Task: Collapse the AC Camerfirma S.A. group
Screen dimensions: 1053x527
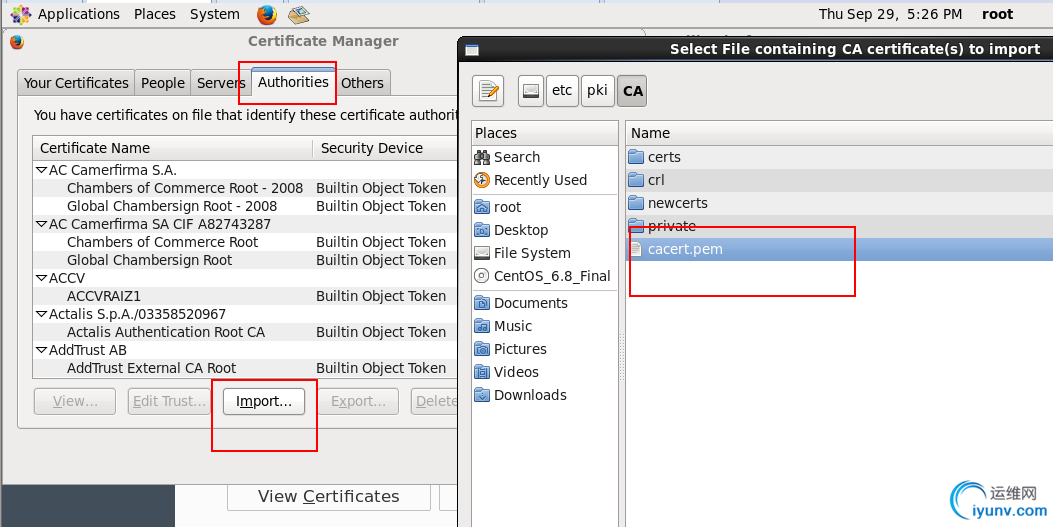Action: (42, 171)
